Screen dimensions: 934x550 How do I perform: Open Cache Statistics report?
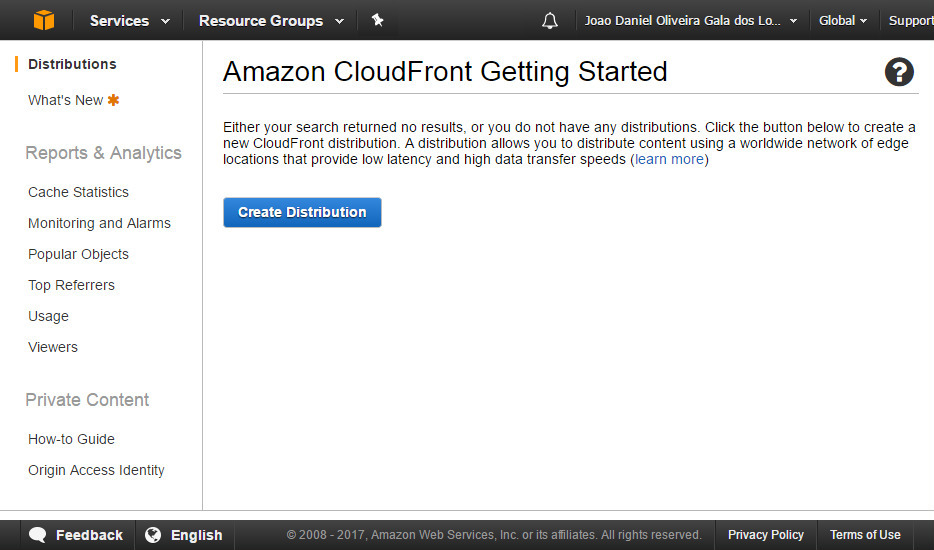[x=78, y=192]
